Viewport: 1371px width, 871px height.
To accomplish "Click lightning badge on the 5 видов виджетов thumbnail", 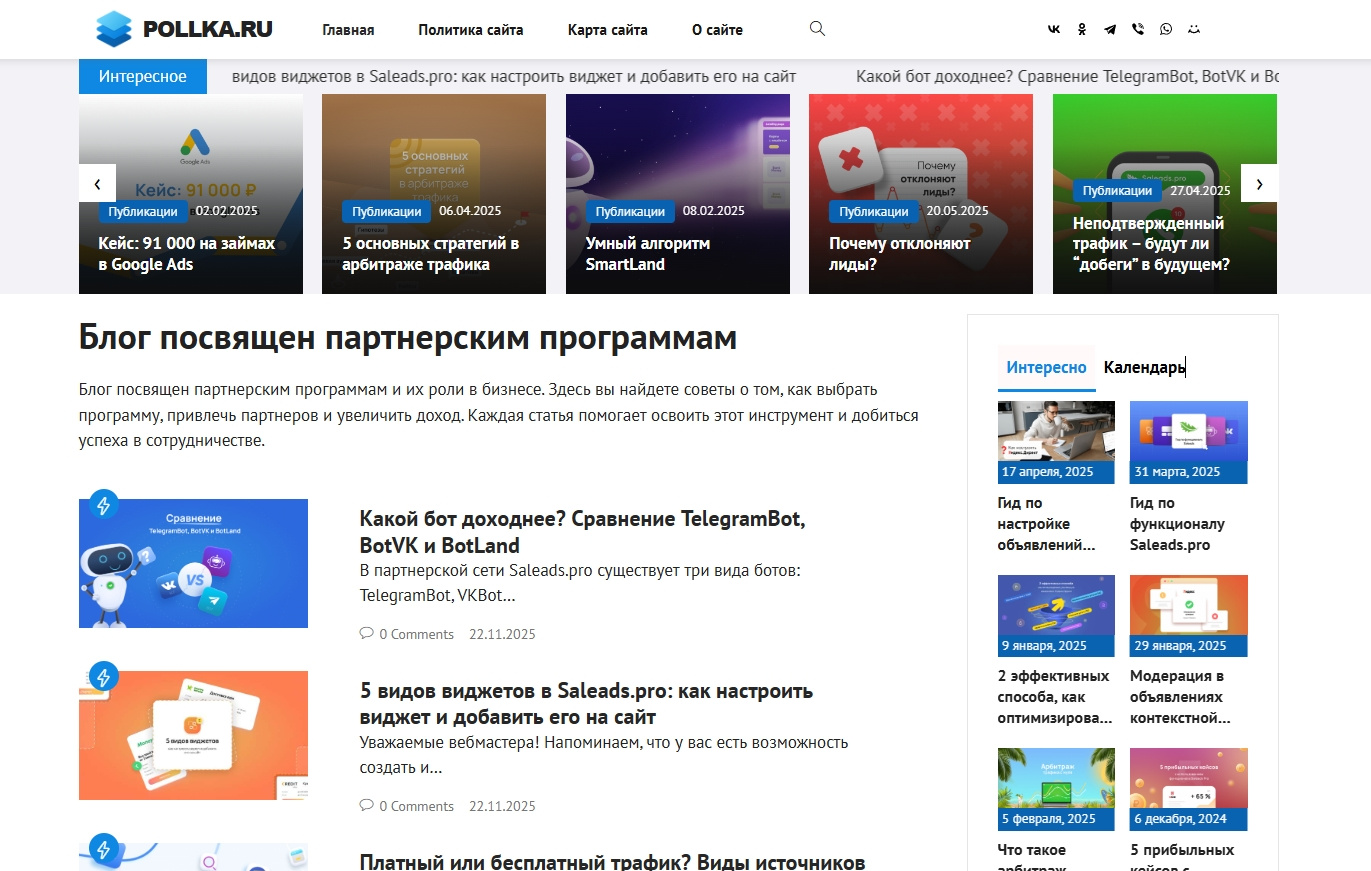I will (x=103, y=676).
